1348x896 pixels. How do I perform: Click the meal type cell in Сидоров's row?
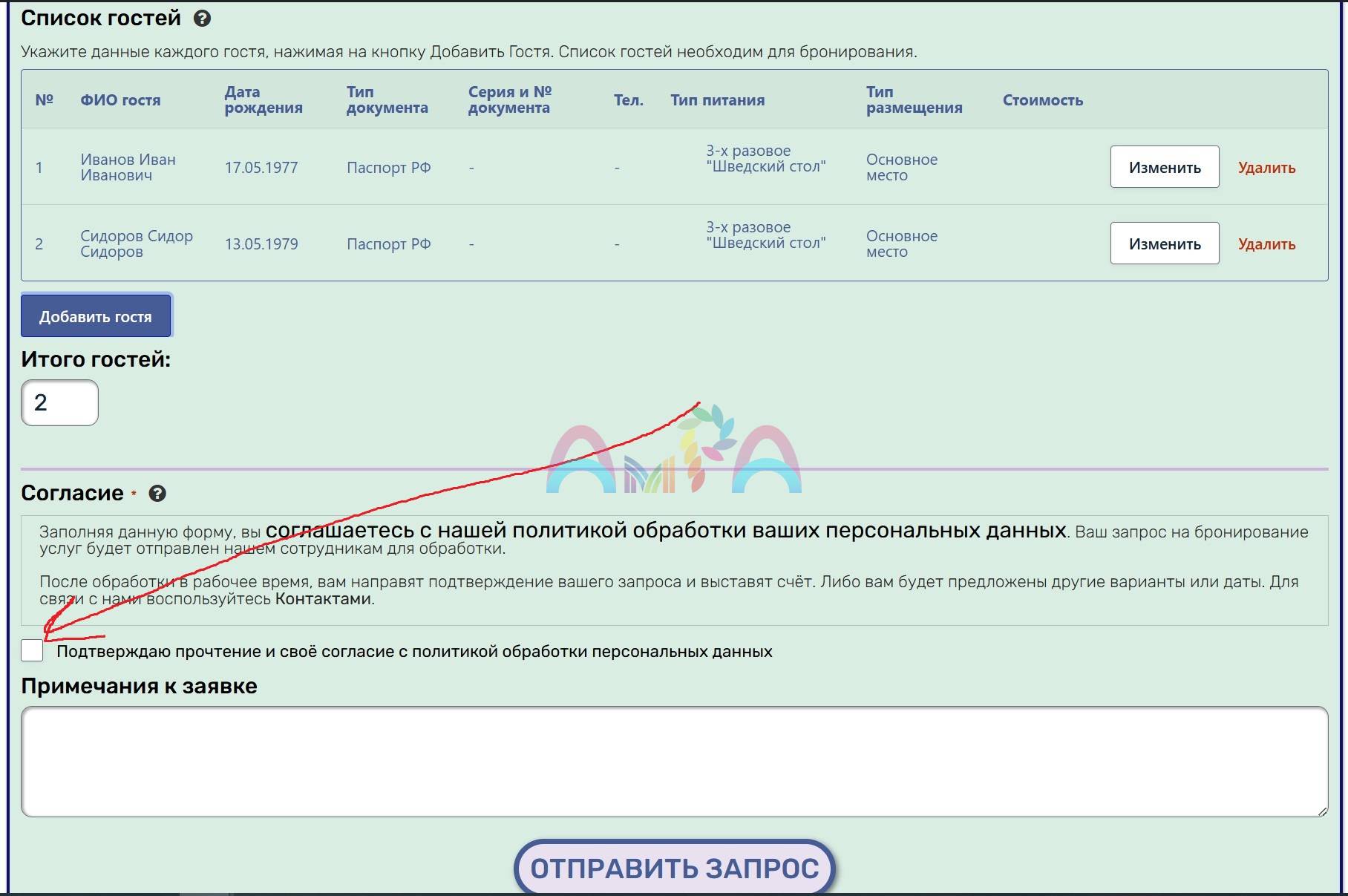coord(765,235)
